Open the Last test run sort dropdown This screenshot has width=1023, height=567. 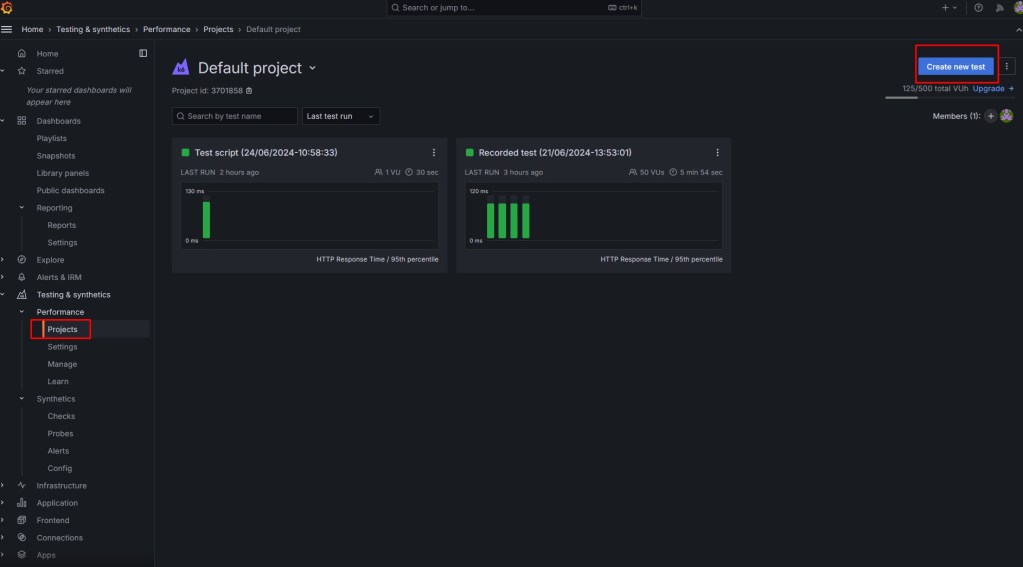tap(340, 116)
